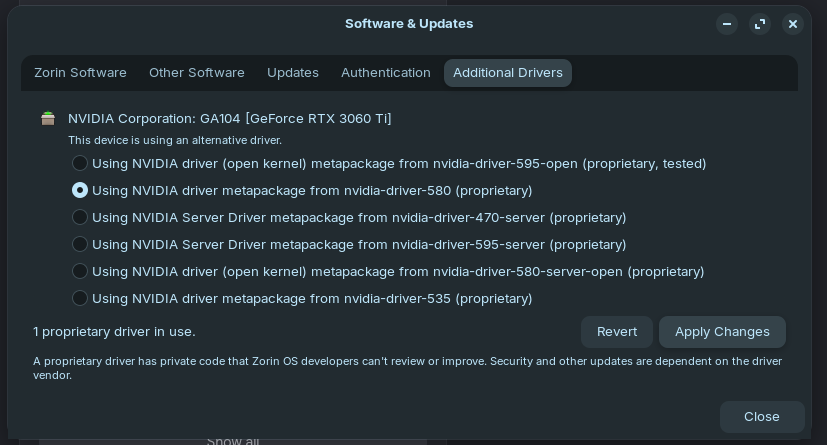The width and height of the screenshot is (827, 445).
Task: Select nvidia-driver-580-server-open radio option
Action: (x=80, y=272)
